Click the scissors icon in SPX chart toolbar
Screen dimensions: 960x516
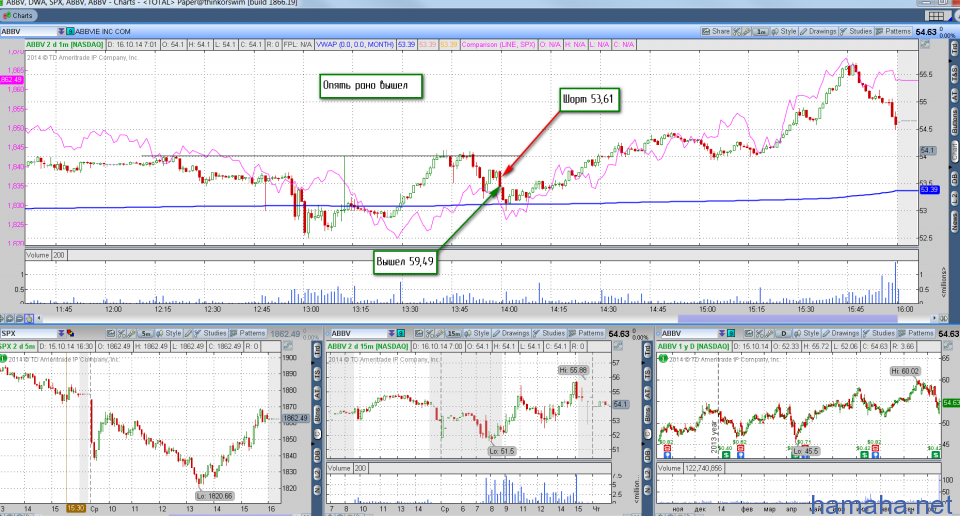[121, 334]
